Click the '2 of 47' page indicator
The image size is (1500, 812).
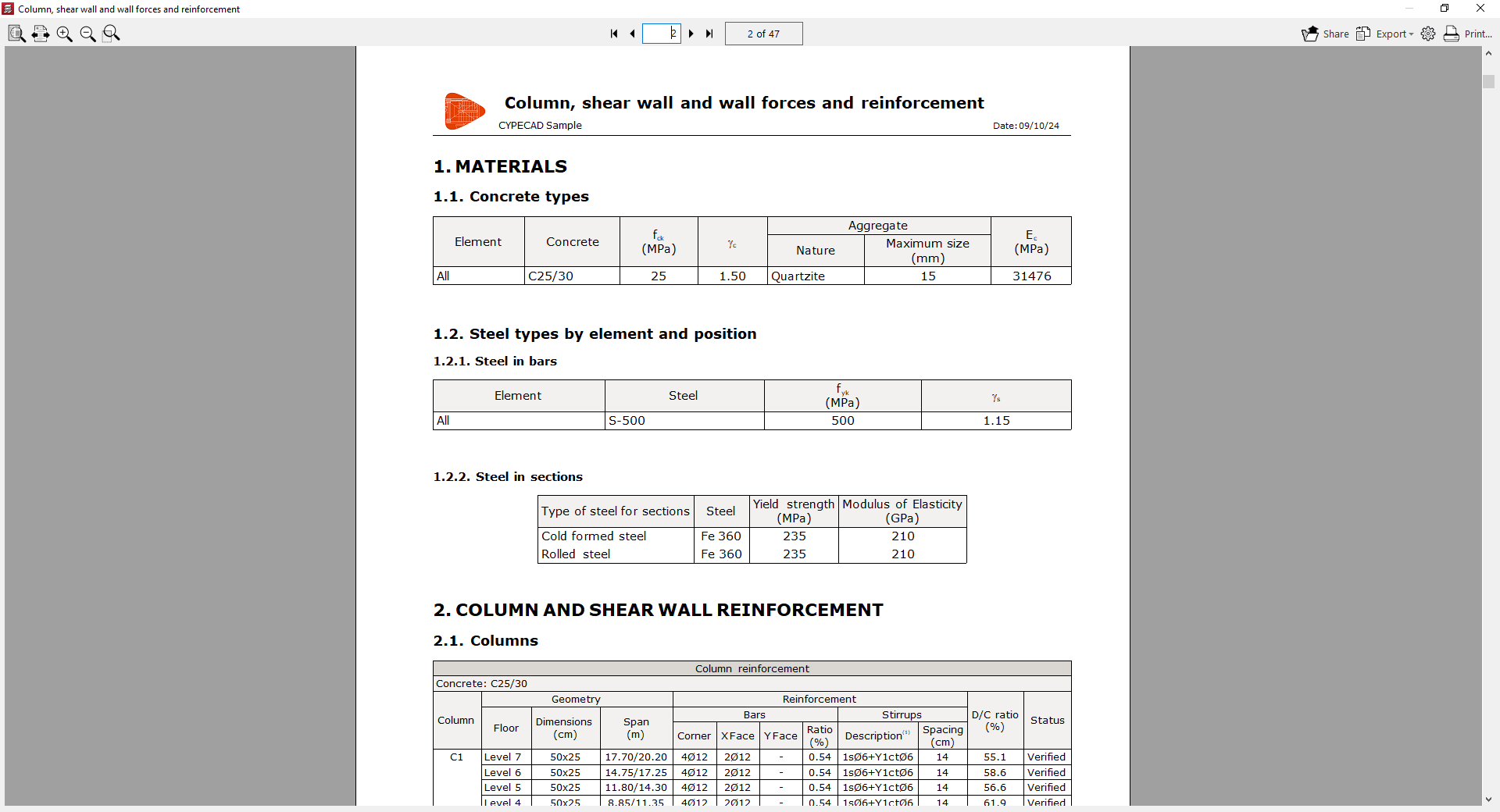(763, 34)
